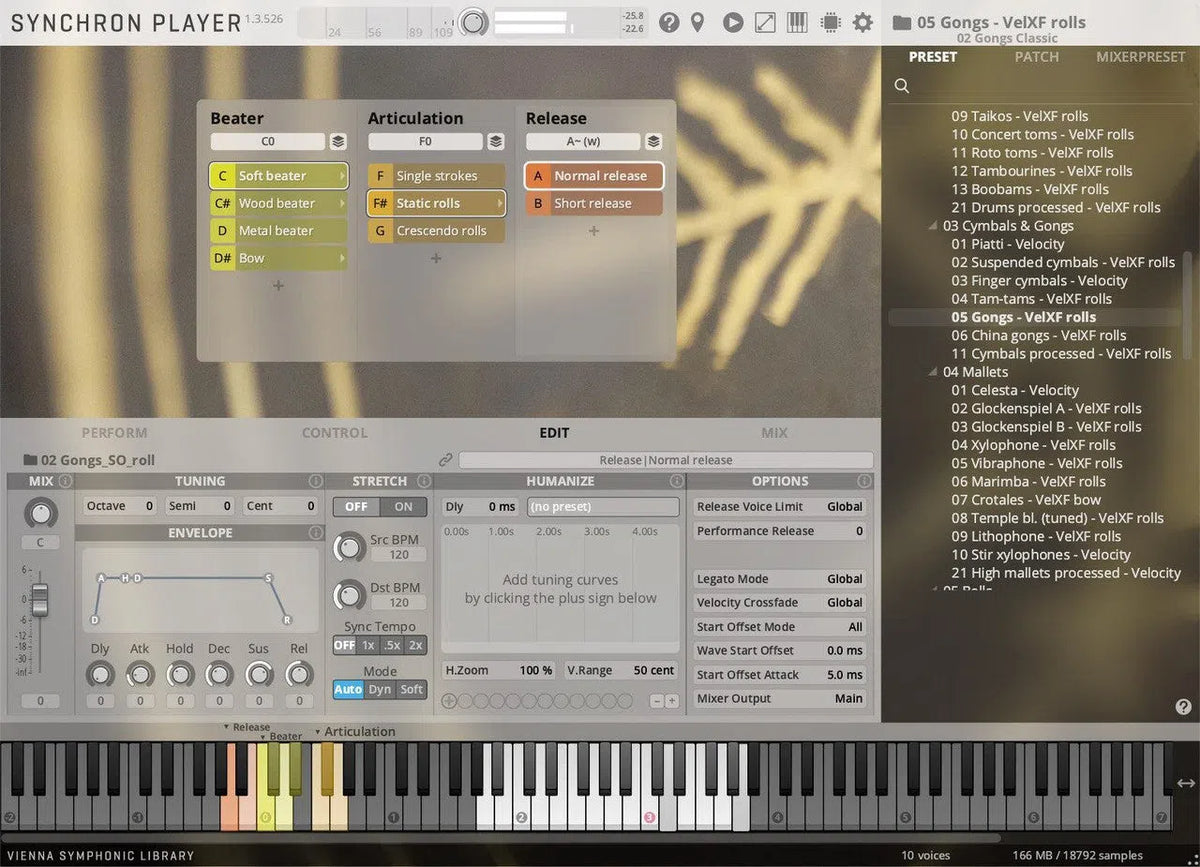Open the MIXERPRESET tab

coord(1140,57)
